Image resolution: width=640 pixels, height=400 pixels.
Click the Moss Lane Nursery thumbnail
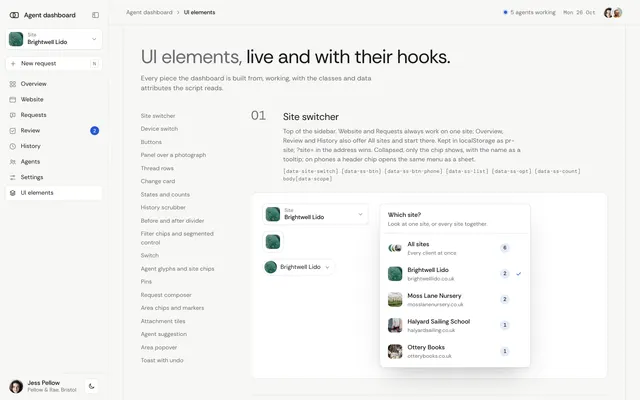click(395, 300)
